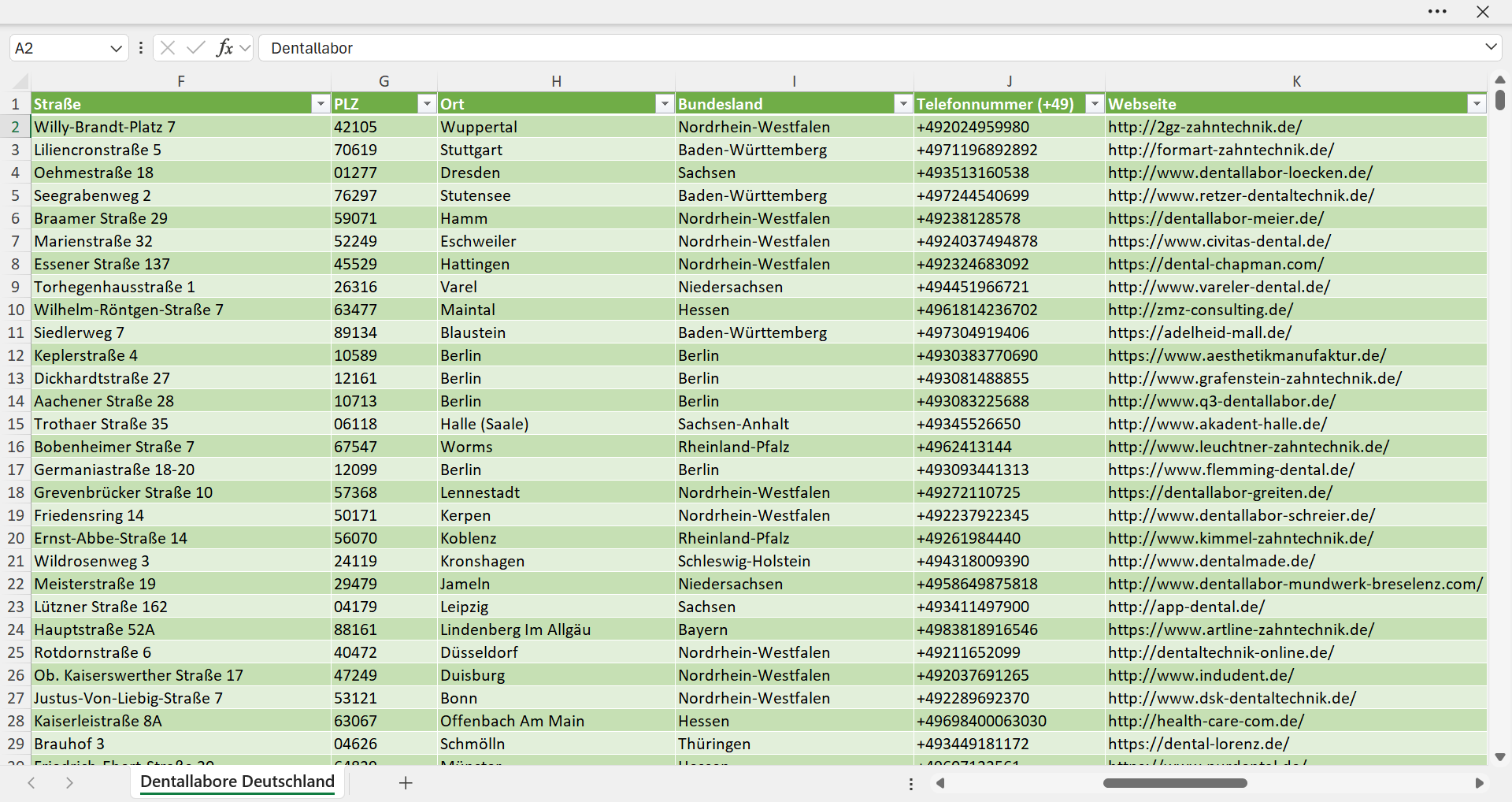Expand the formula bar chevron
The width and height of the screenshot is (1512, 802).
pyautogui.click(x=1491, y=47)
